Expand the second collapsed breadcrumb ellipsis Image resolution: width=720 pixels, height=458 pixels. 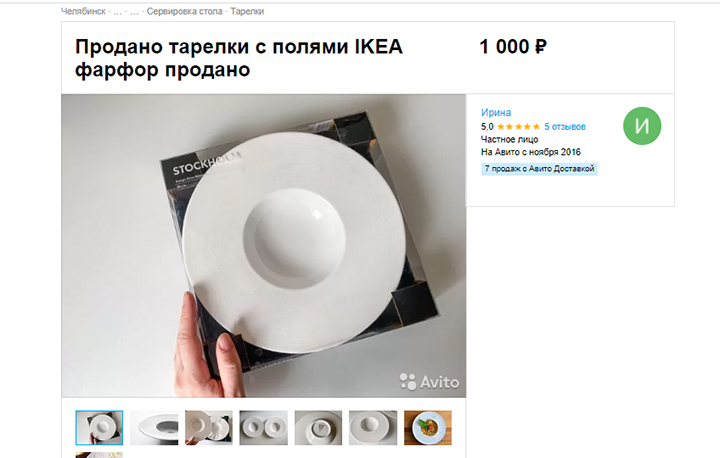pyautogui.click(x=134, y=12)
